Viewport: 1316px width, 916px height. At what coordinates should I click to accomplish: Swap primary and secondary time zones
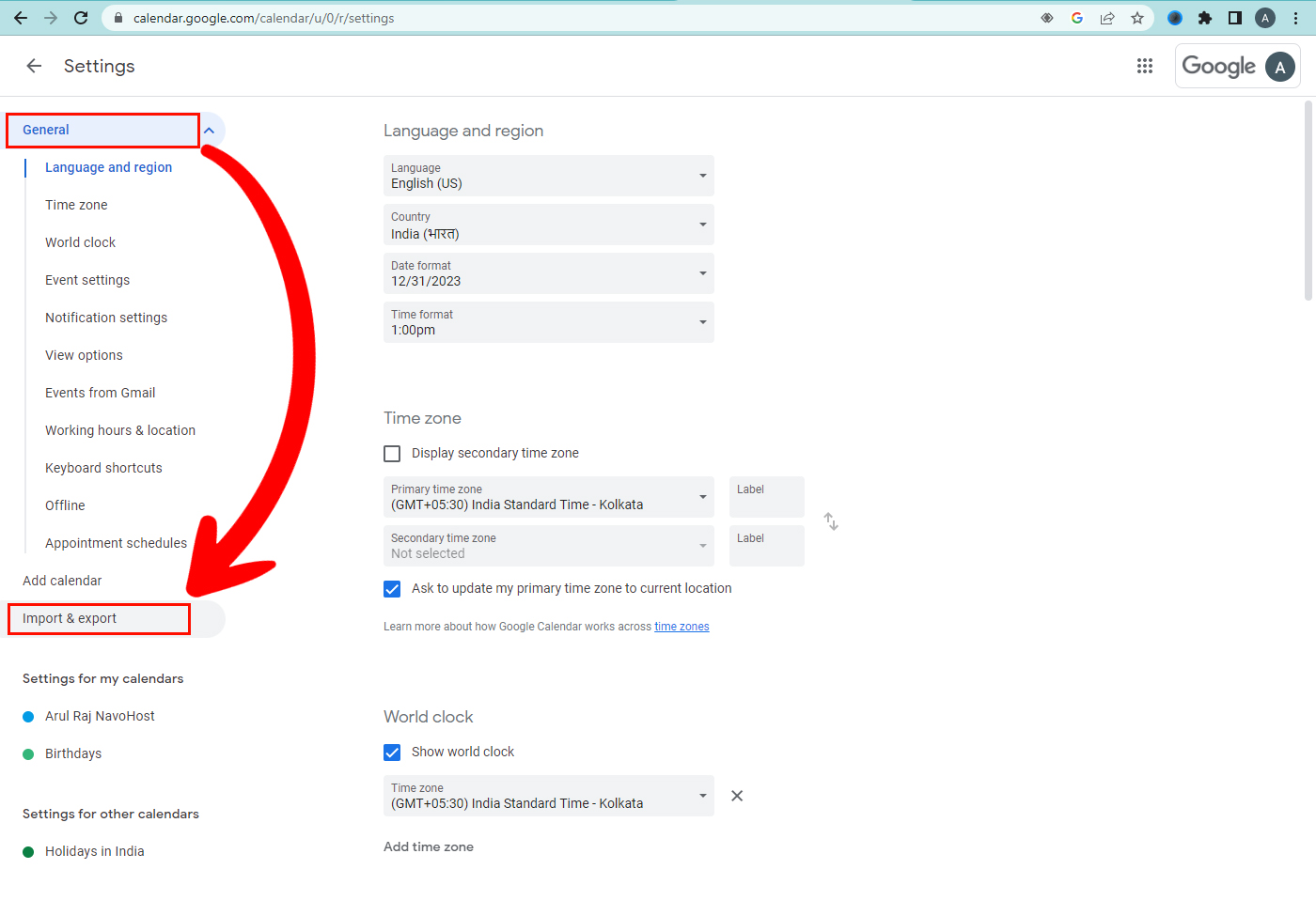(x=831, y=521)
